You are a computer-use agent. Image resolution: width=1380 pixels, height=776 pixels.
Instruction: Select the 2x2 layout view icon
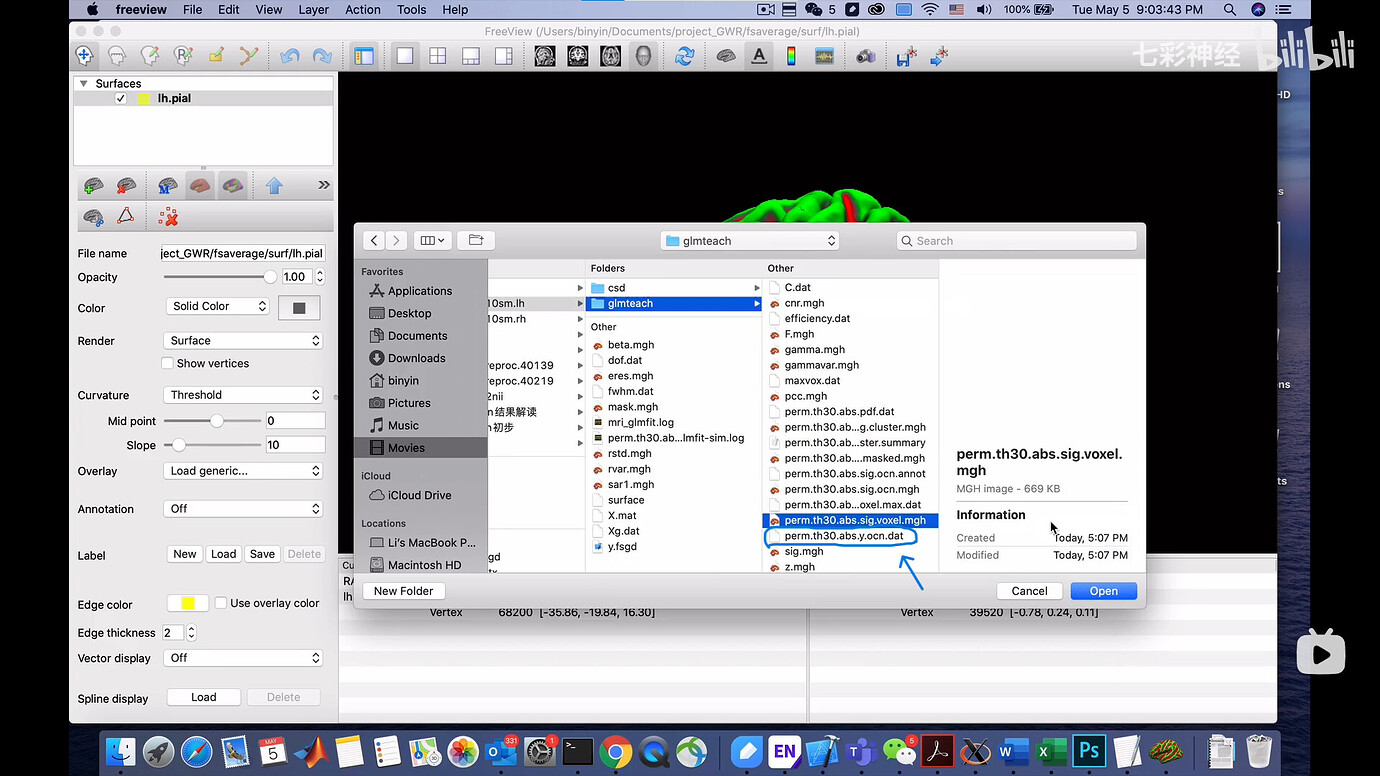438,56
